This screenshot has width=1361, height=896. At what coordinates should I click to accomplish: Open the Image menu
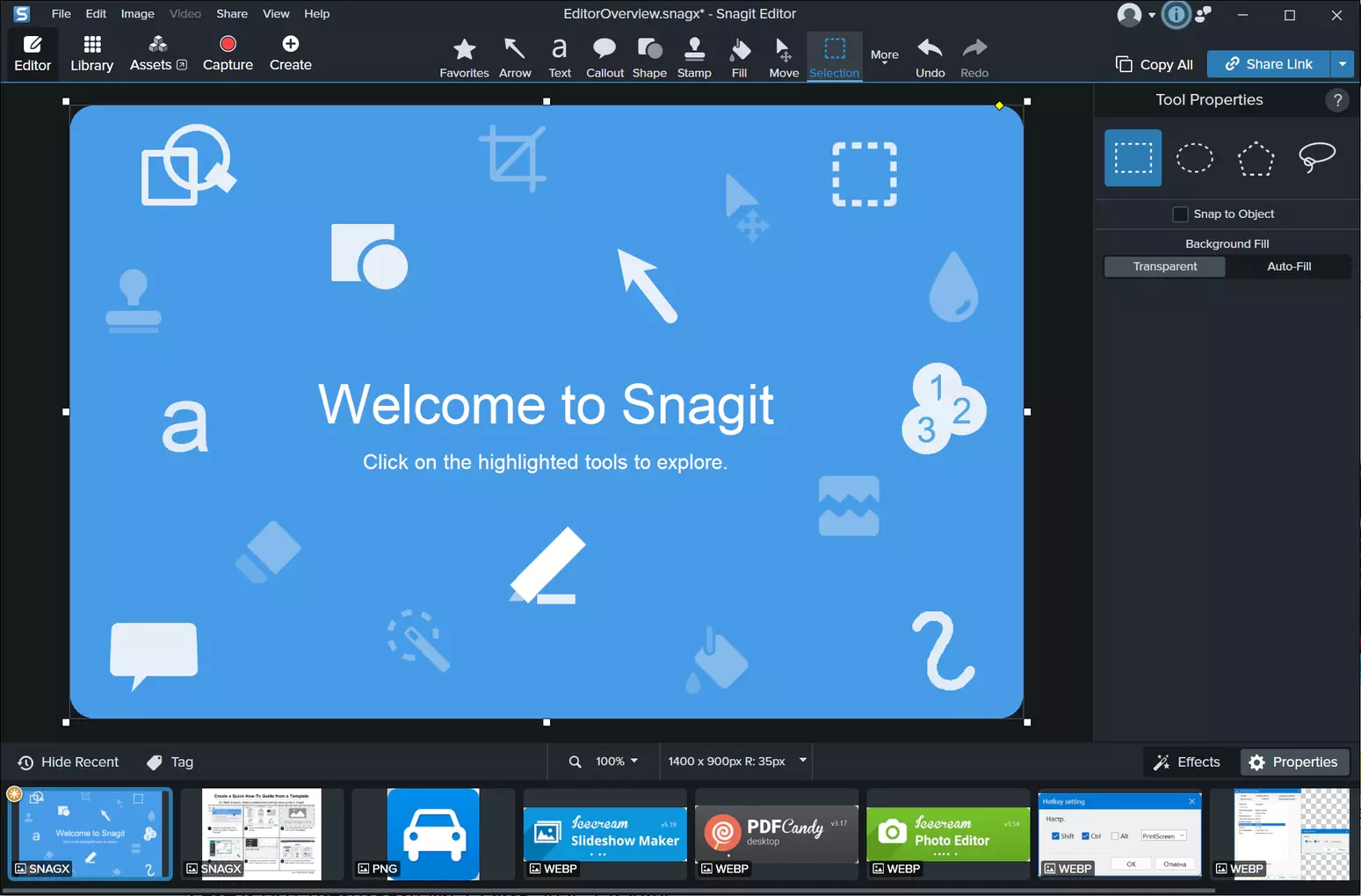point(137,13)
